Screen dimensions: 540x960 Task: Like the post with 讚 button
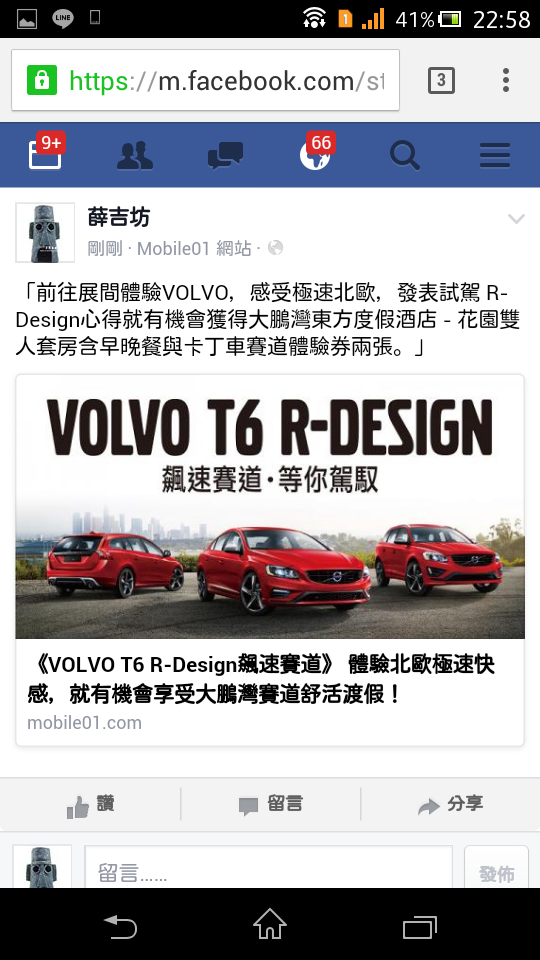click(x=91, y=805)
